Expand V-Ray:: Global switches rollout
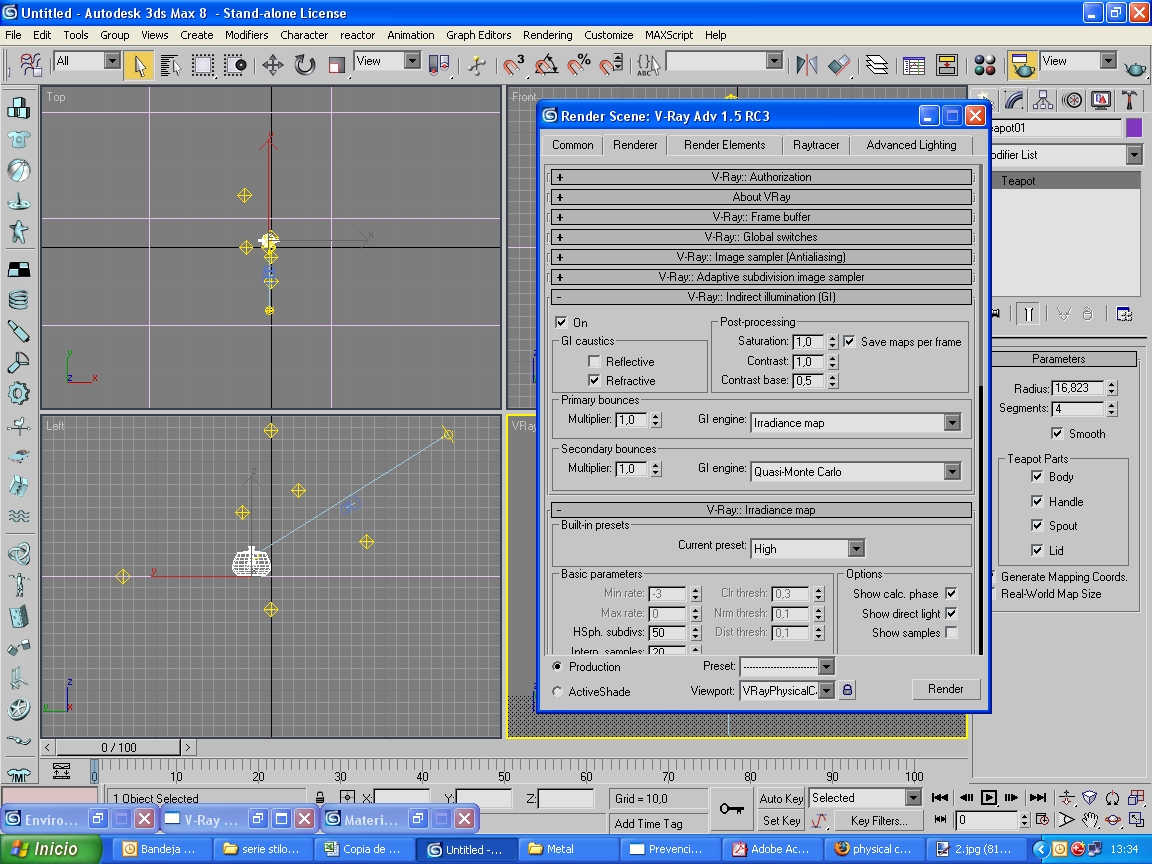 point(761,237)
